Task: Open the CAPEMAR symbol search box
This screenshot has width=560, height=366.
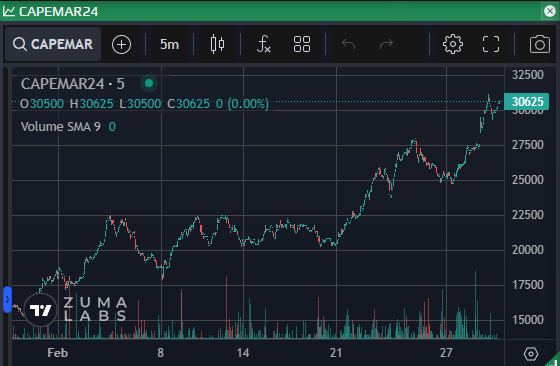Action: (53, 44)
